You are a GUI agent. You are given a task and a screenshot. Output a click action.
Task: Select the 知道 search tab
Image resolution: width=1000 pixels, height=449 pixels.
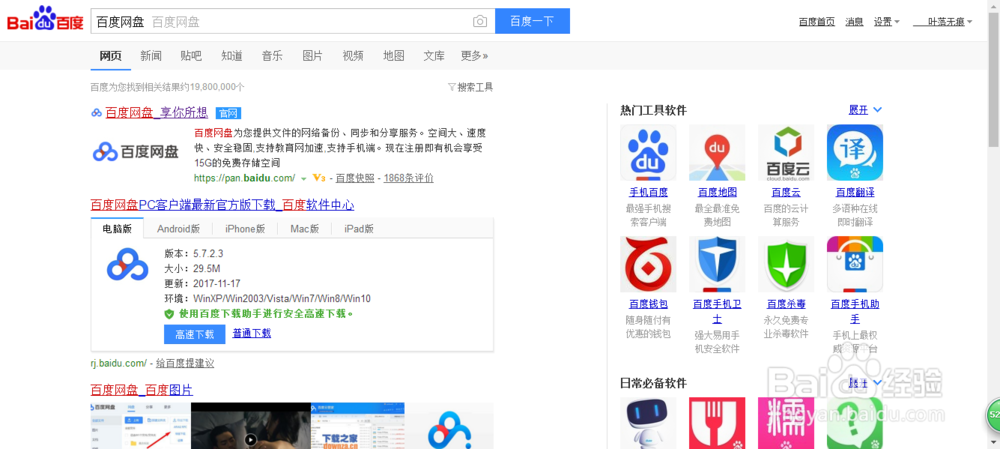[x=232, y=55]
